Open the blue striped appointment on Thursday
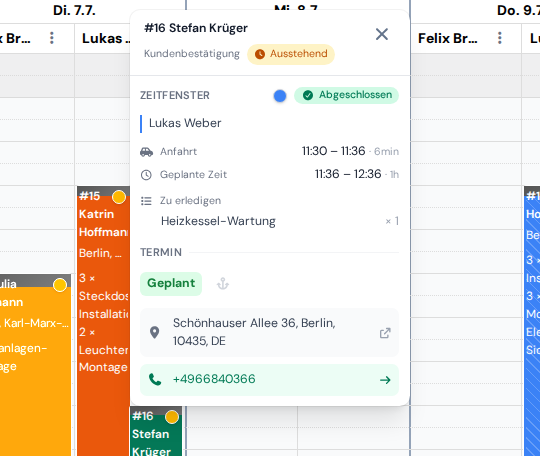Screen dimensions: 540x456 532,320
